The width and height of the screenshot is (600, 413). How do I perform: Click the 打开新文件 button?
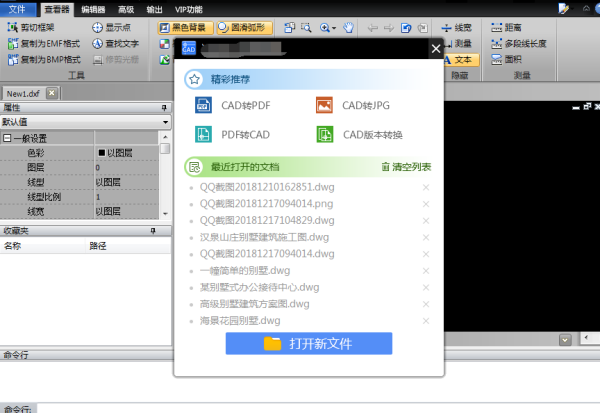tap(308, 343)
